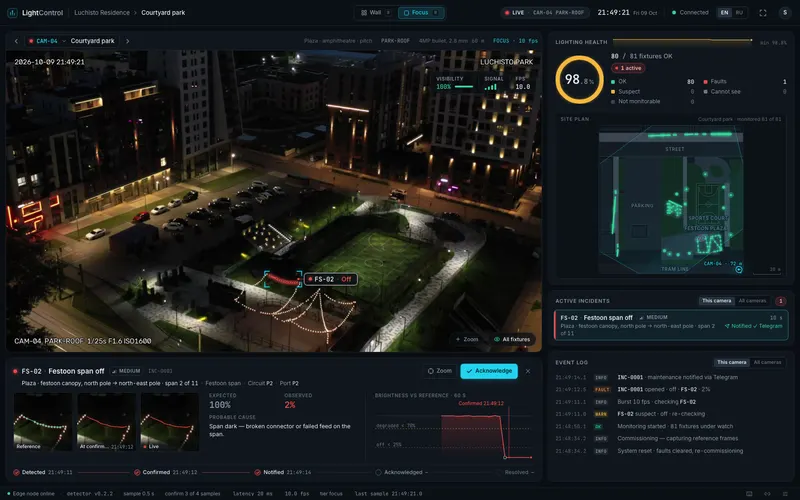Click Burst 10 fps checking FS-02 log entry
800x500 pixels.
pyautogui.click(x=671, y=402)
